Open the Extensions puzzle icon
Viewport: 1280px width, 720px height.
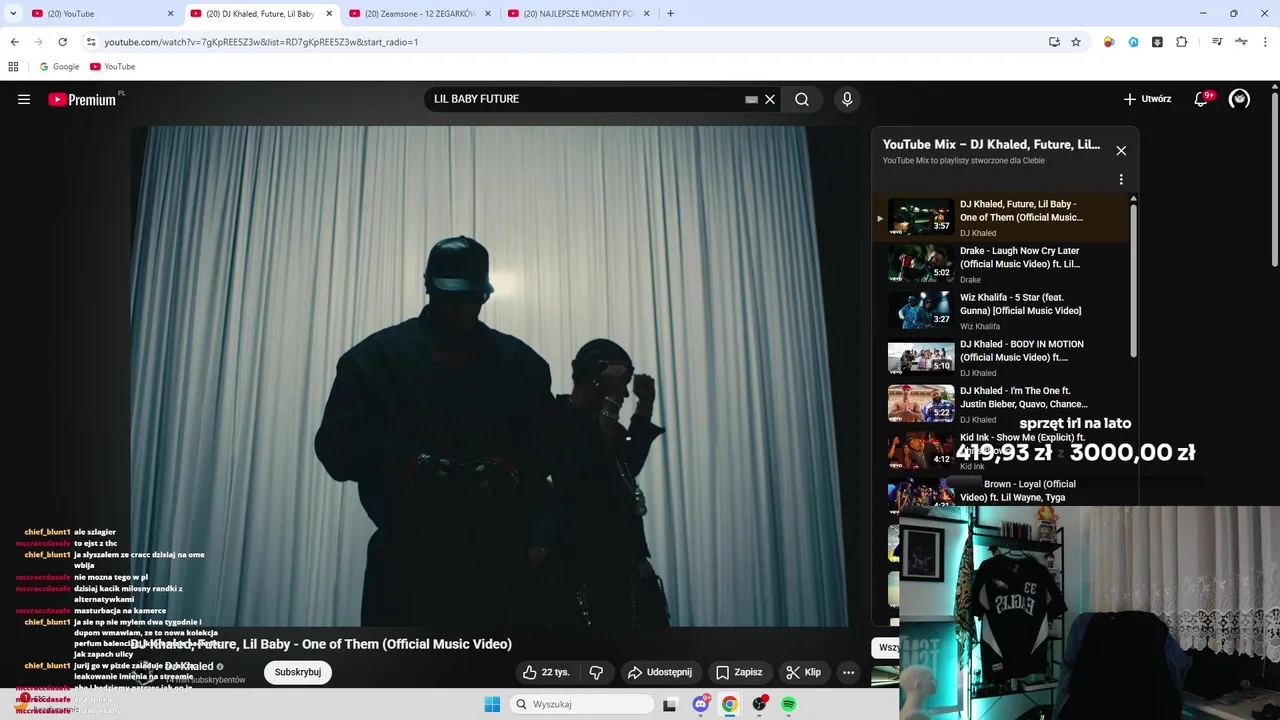click(x=1181, y=42)
